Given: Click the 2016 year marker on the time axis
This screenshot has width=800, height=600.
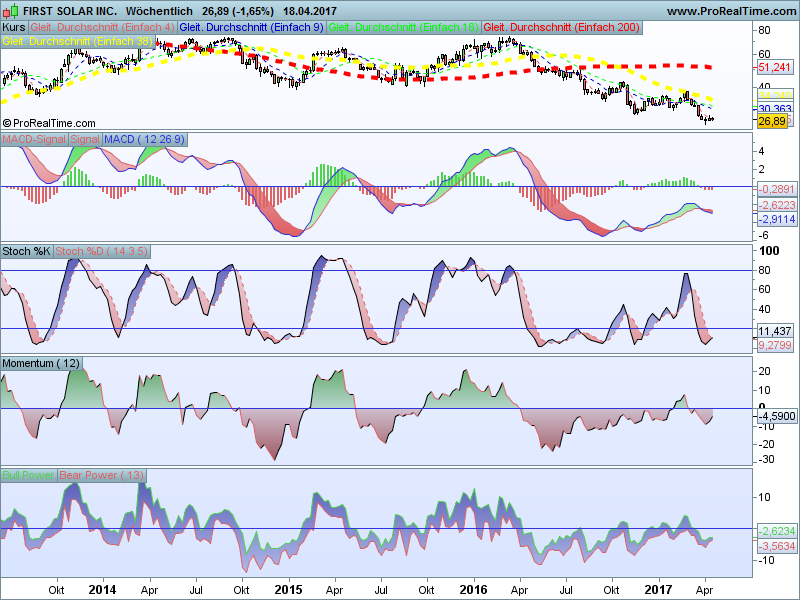Looking at the screenshot, I should (x=473, y=590).
